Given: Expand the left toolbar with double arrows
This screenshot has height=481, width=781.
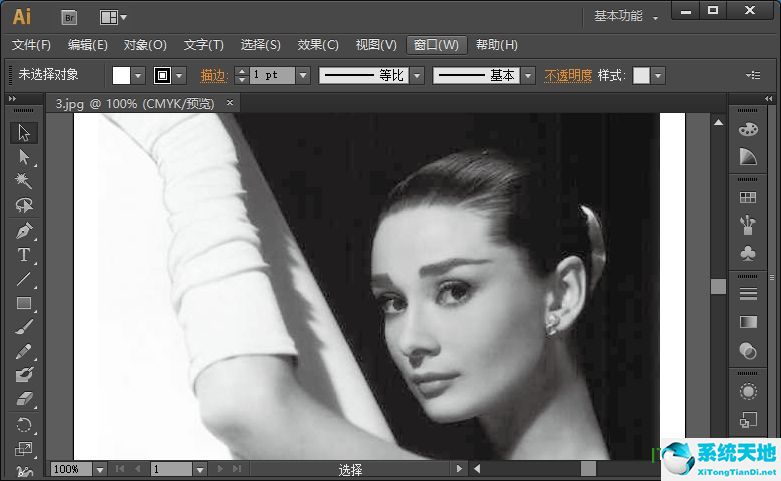Looking at the screenshot, I should coord(11,98).
